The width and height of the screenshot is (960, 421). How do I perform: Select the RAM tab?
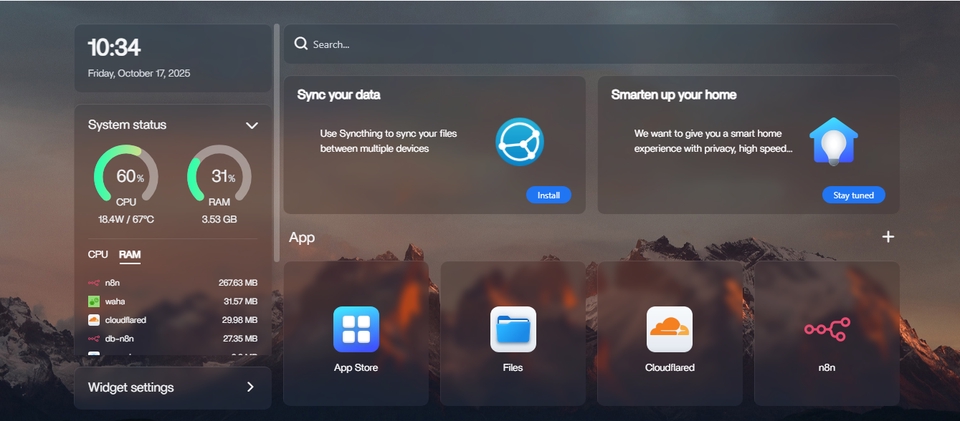pyautogui.click(x=130, y=255)
